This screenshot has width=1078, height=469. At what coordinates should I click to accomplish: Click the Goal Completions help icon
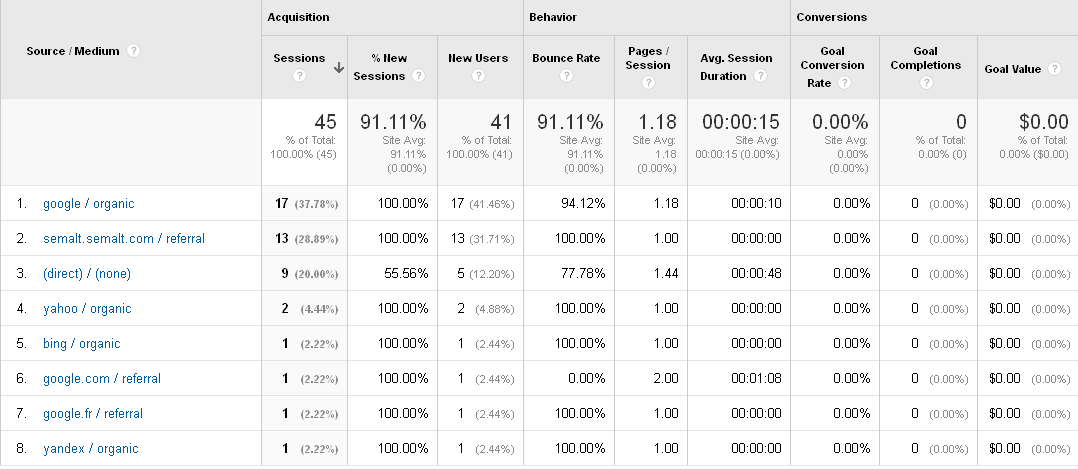926,83
